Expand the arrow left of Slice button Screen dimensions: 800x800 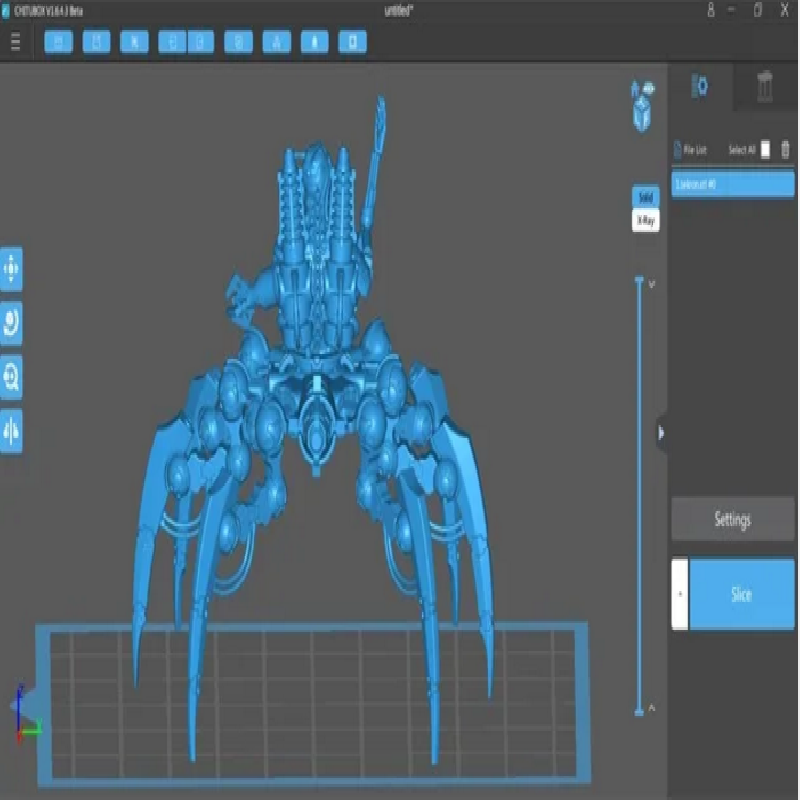pyautogui.click(x=680, y=594)
